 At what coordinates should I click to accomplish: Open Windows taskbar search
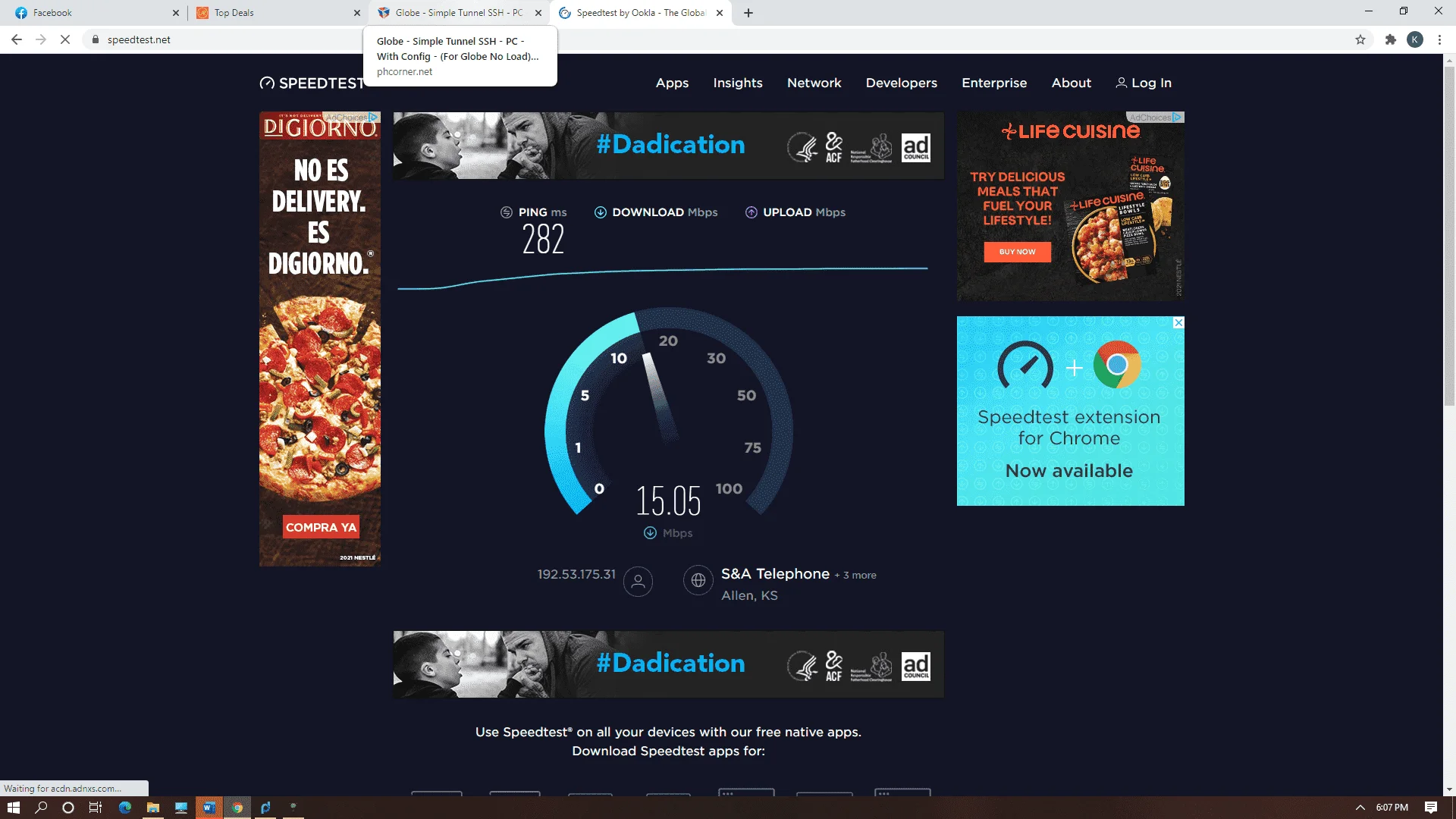click(41, 808)
